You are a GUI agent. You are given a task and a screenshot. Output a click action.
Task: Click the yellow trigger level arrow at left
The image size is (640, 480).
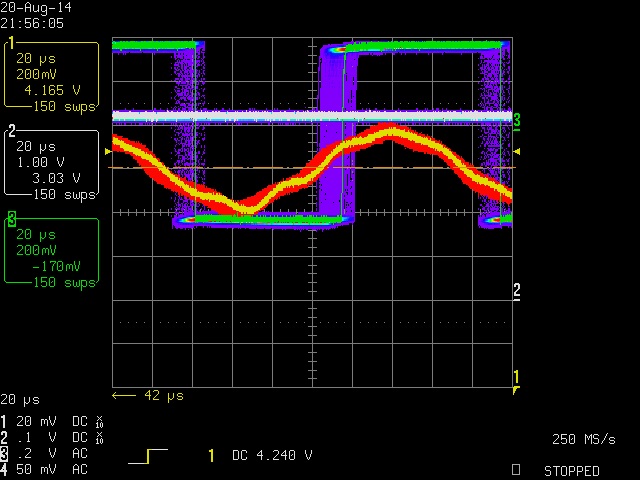pos(108,151)
